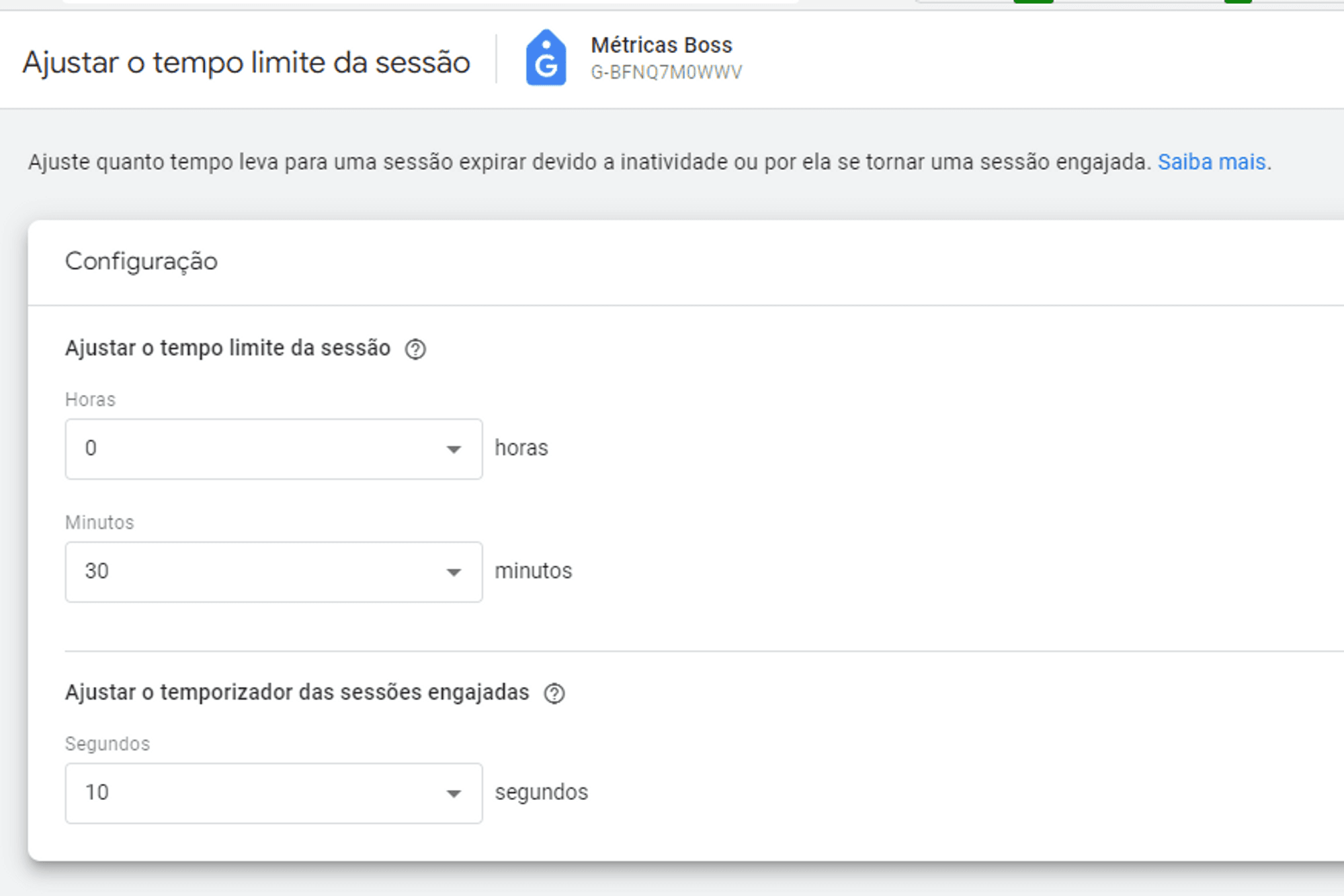Click the value 10 in seconds field
The image size is (1344, 896).
point(97,793)
